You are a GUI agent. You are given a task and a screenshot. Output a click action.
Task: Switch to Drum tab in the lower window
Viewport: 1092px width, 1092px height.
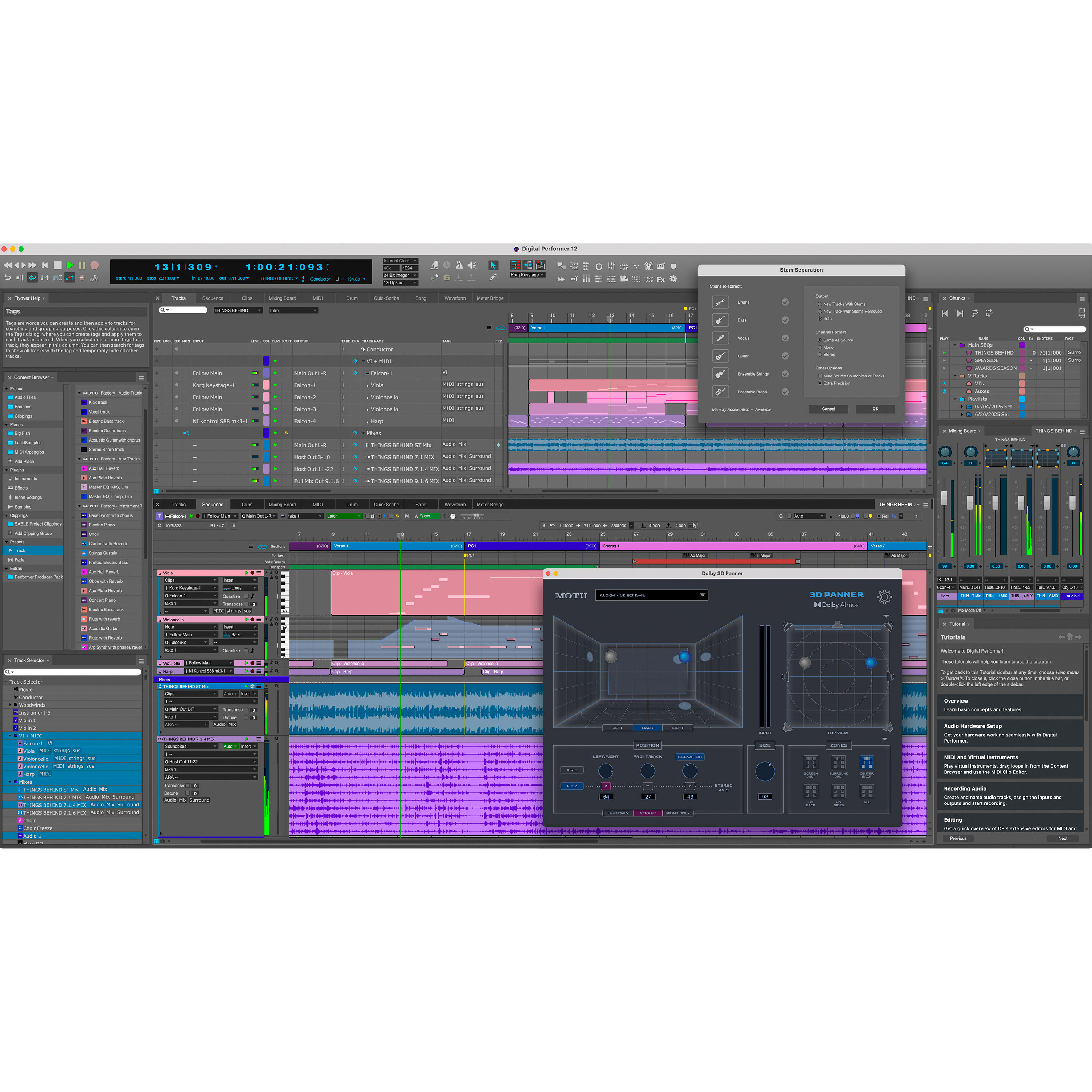[x=352, y=505]
